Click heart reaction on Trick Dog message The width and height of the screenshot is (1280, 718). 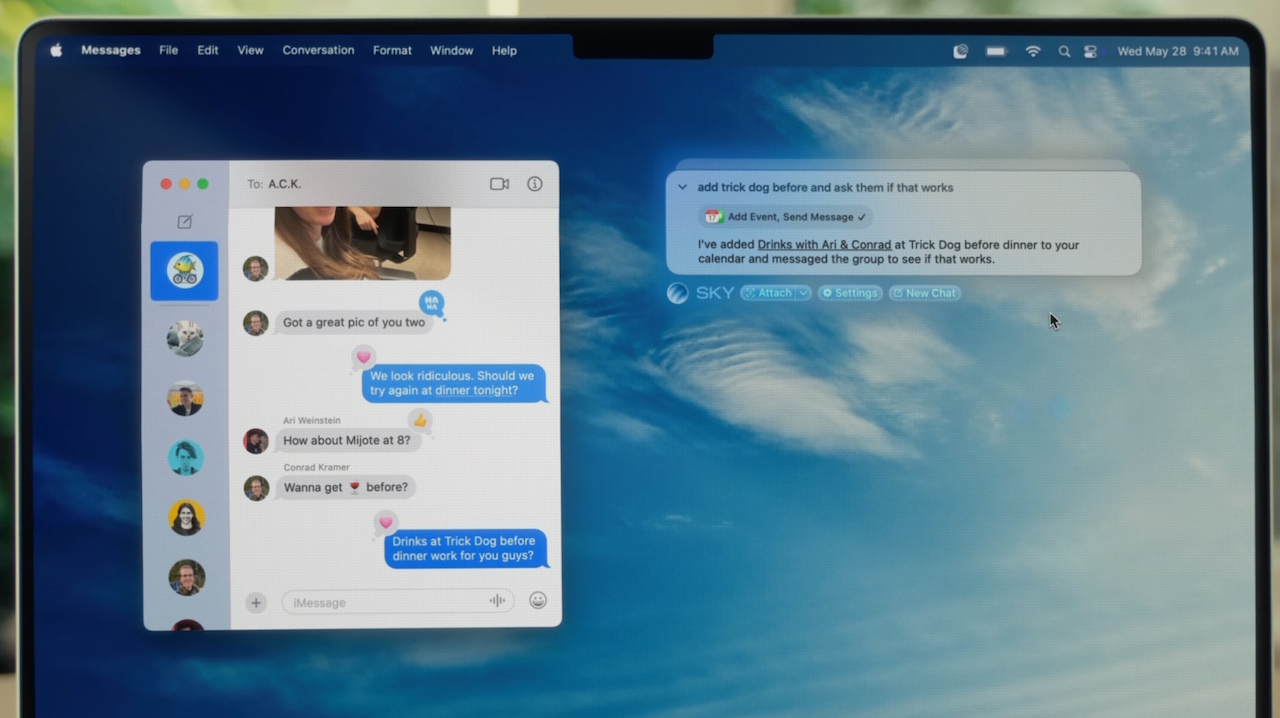coord(386,522)
